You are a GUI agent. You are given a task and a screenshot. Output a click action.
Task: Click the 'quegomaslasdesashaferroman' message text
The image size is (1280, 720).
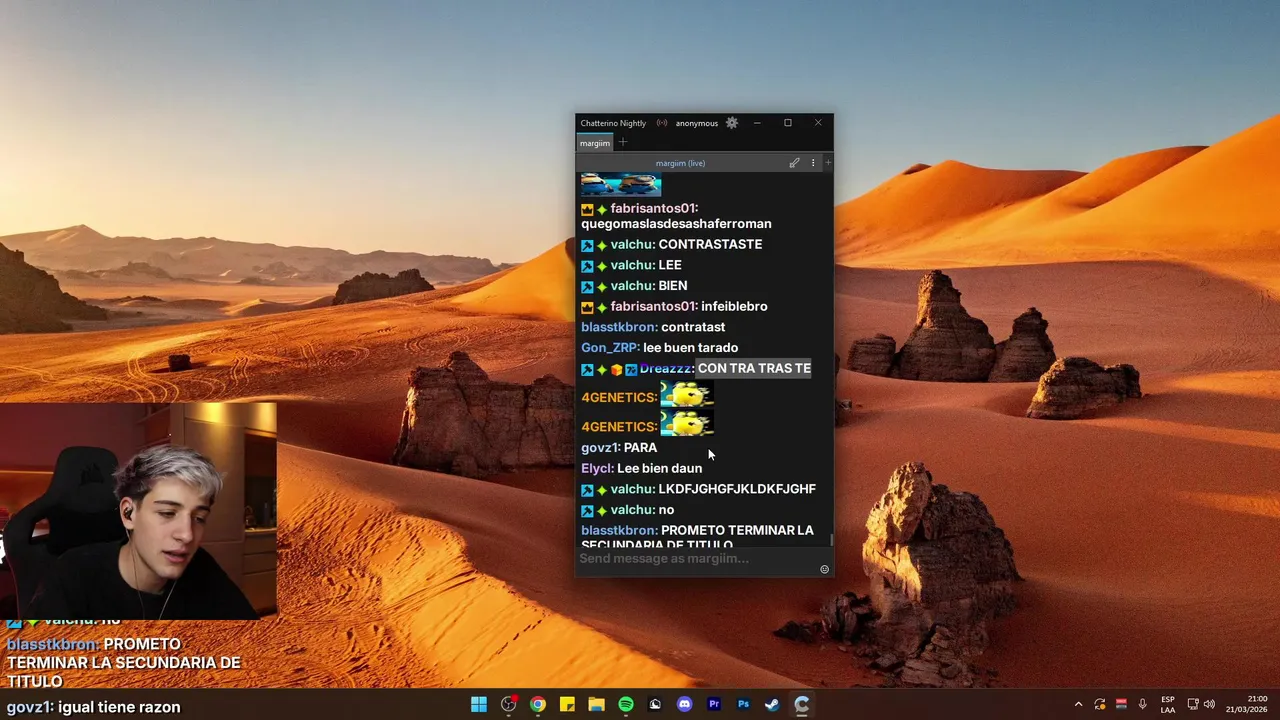676,224
